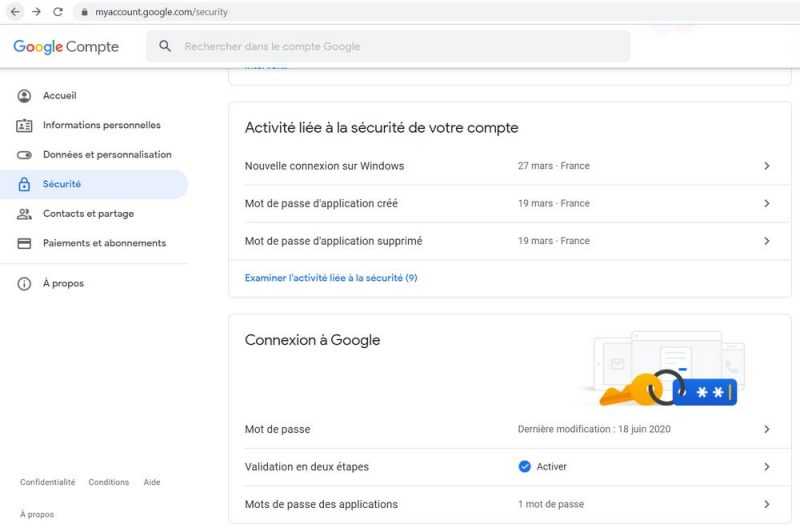The image size is (800, 528).
Task: Click the Données et personnalisation toggle icon
Action: point(24,155)
